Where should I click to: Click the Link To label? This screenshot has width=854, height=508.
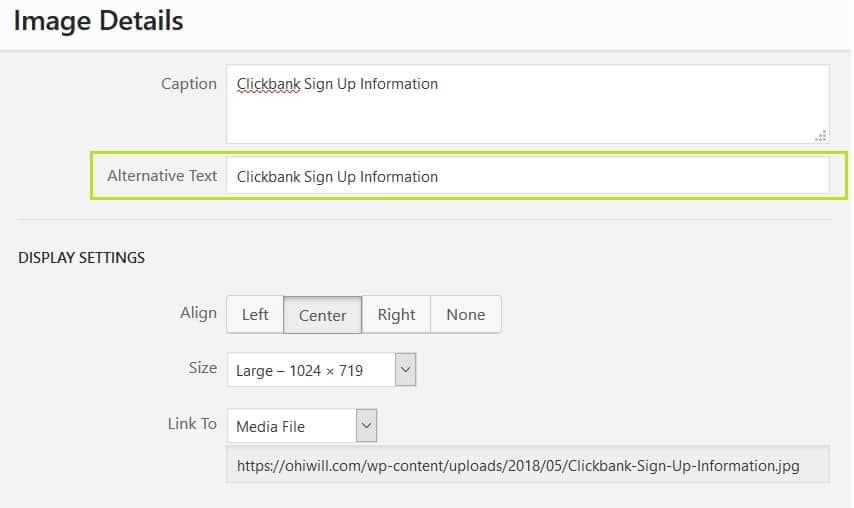point(192,424)
